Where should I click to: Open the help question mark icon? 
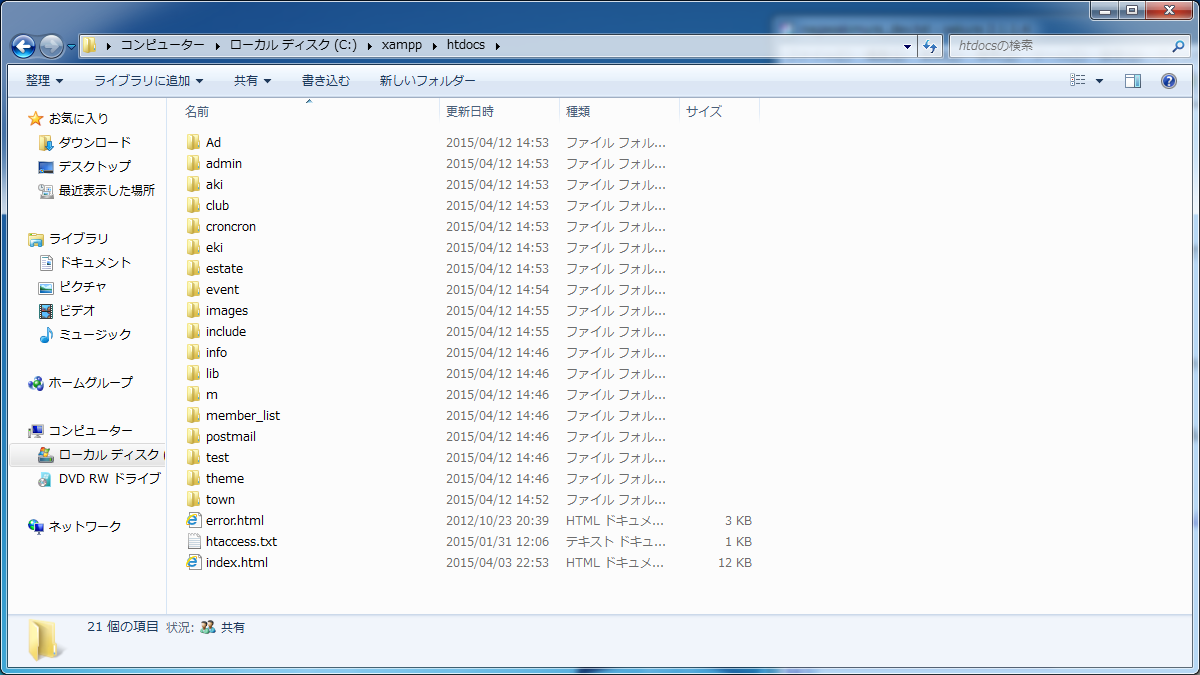[x=1168, y=81]
